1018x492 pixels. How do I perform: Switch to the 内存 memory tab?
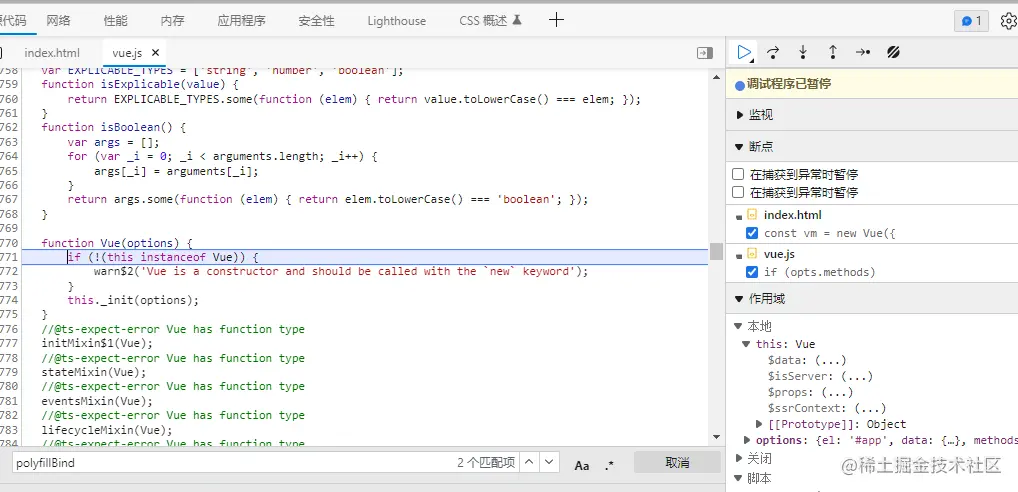click(173, 21)
